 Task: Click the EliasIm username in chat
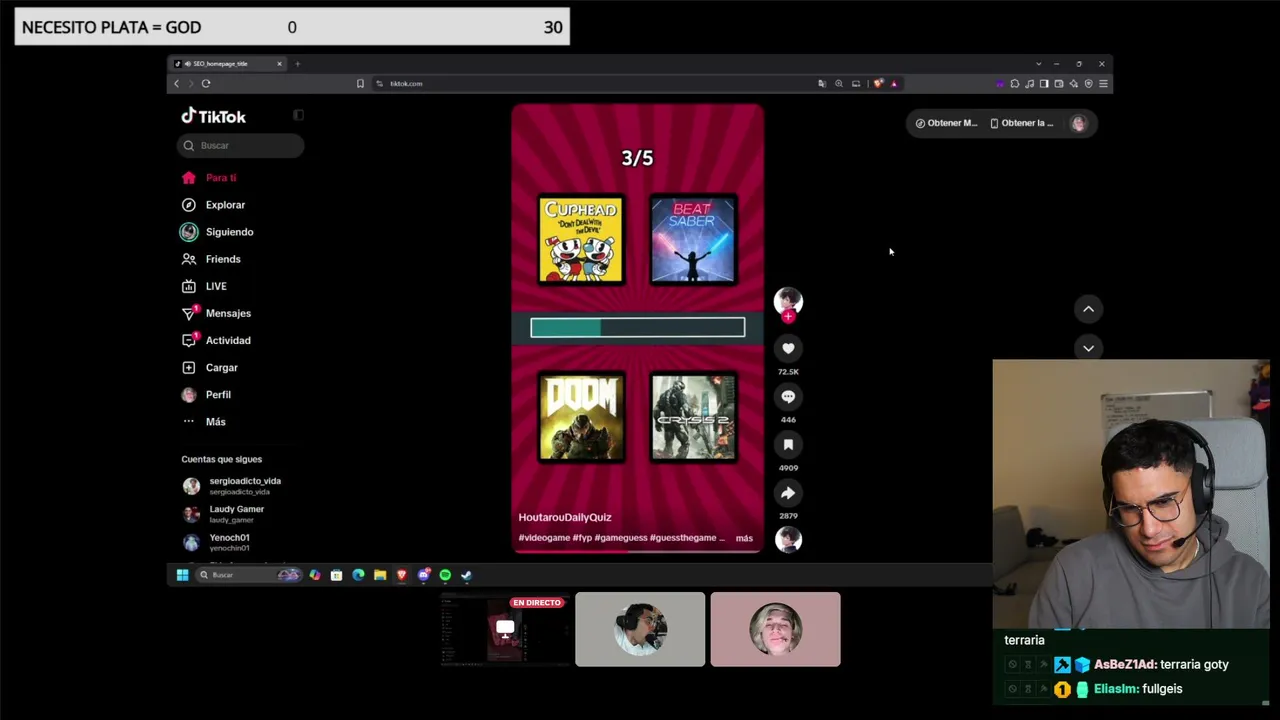(x=1116, y=689)
